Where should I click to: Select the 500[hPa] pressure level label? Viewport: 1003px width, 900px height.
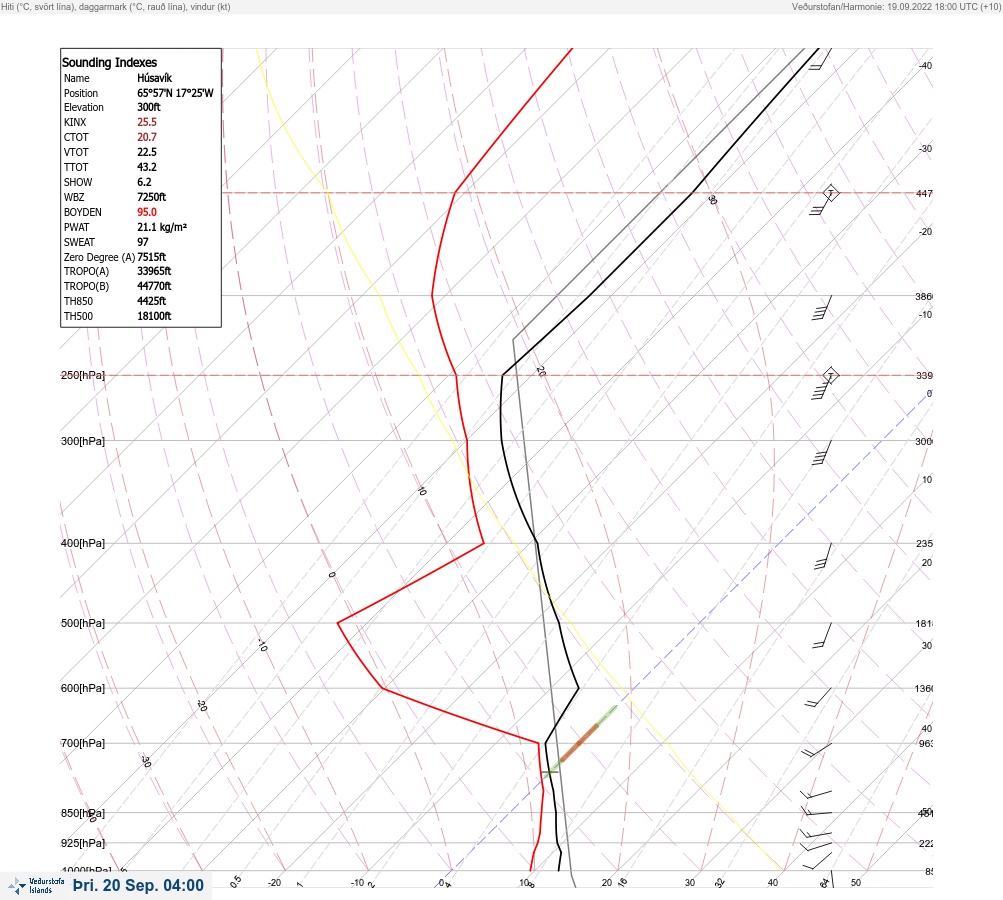point(83,623)
